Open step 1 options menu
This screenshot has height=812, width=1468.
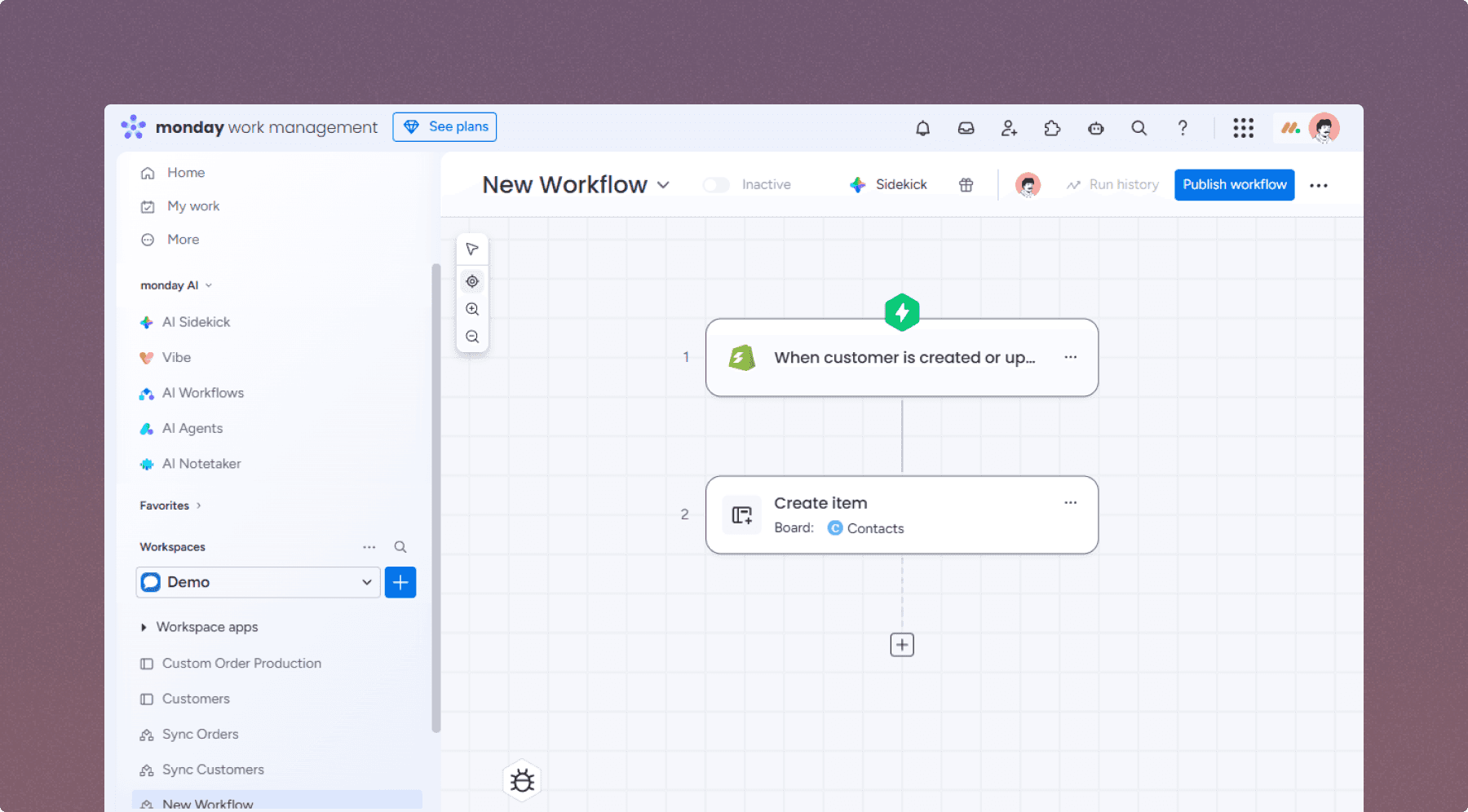(1071, 357)
